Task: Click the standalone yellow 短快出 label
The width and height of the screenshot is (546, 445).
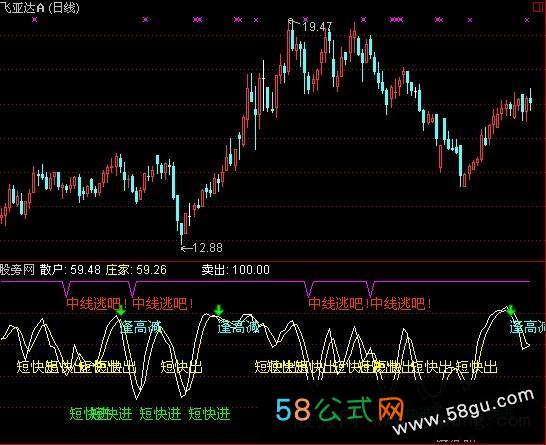Action: (181, 367)
